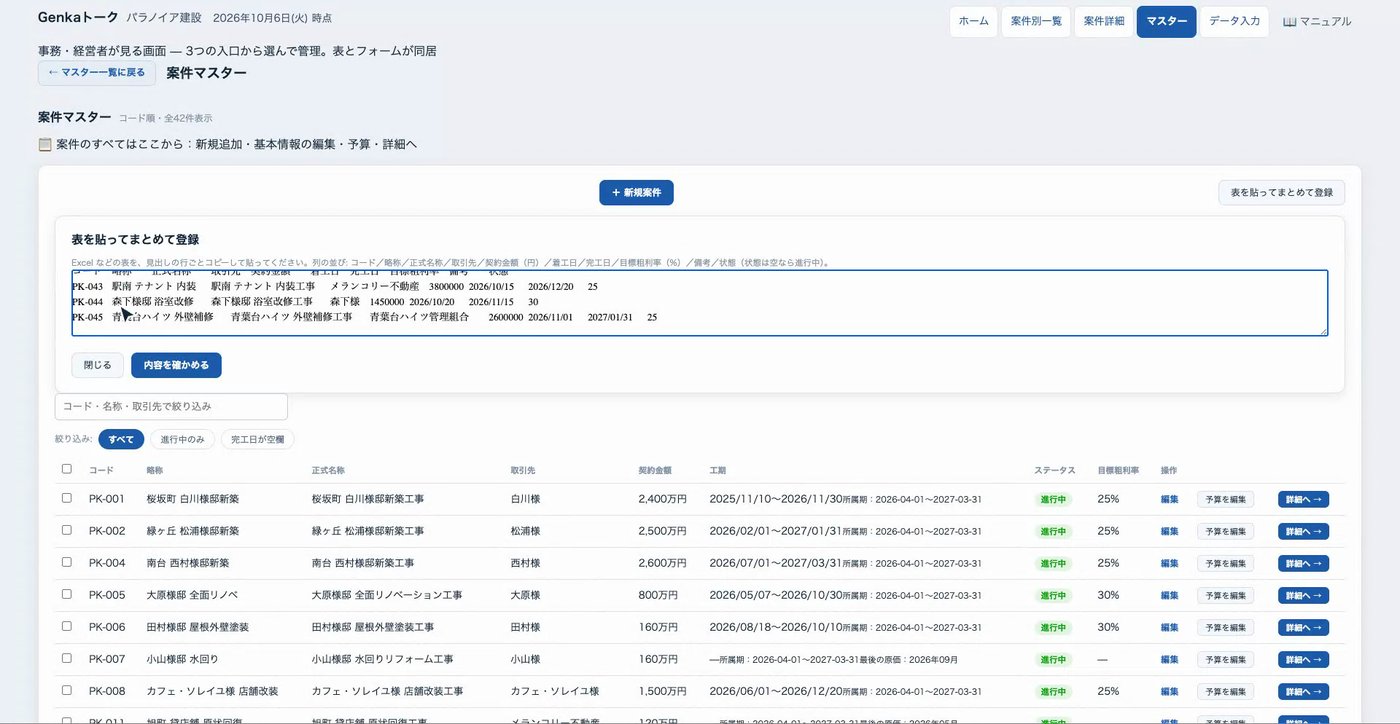Edit the PK-008 row via 編集
Viewport: 1400px width, 724px height.
point(1170,691)
